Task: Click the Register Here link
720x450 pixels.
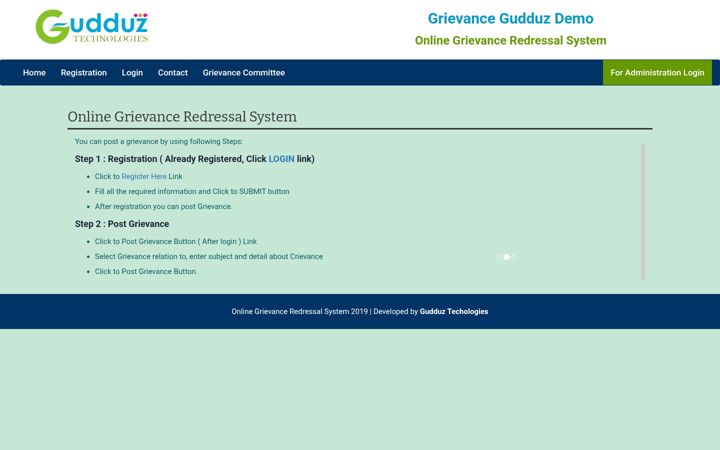Action: 144,176
